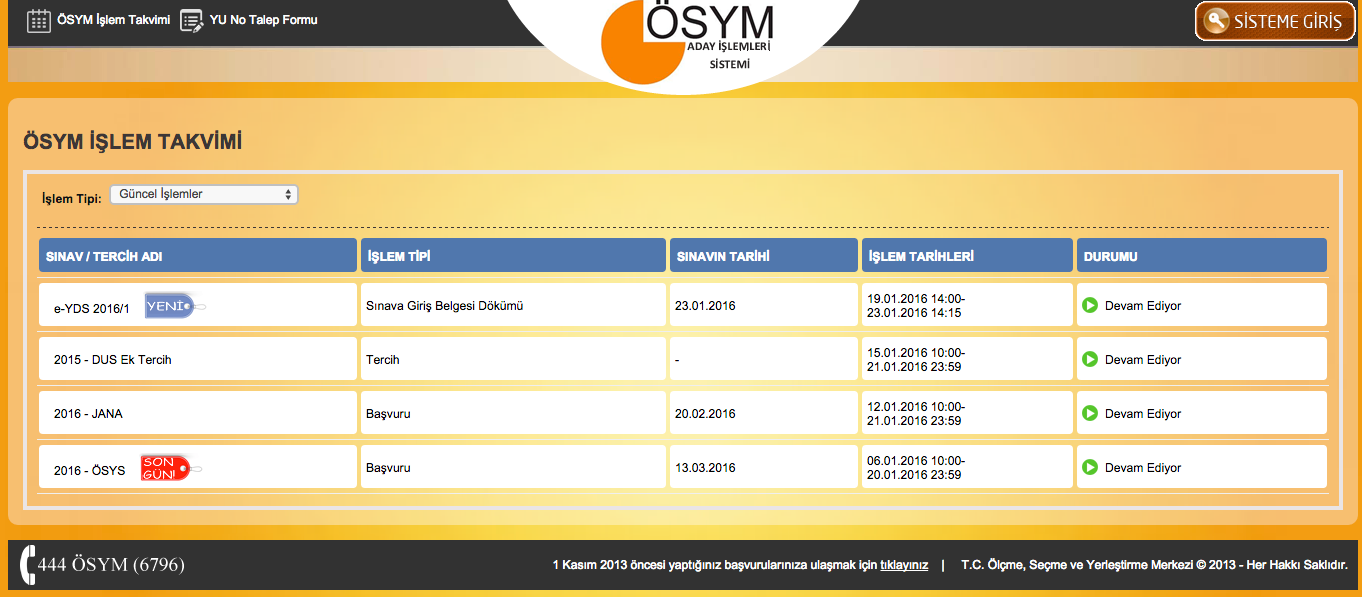
Task: Click the green status icon in e-YDS 2016/1 row
Action: [1090, 305]
